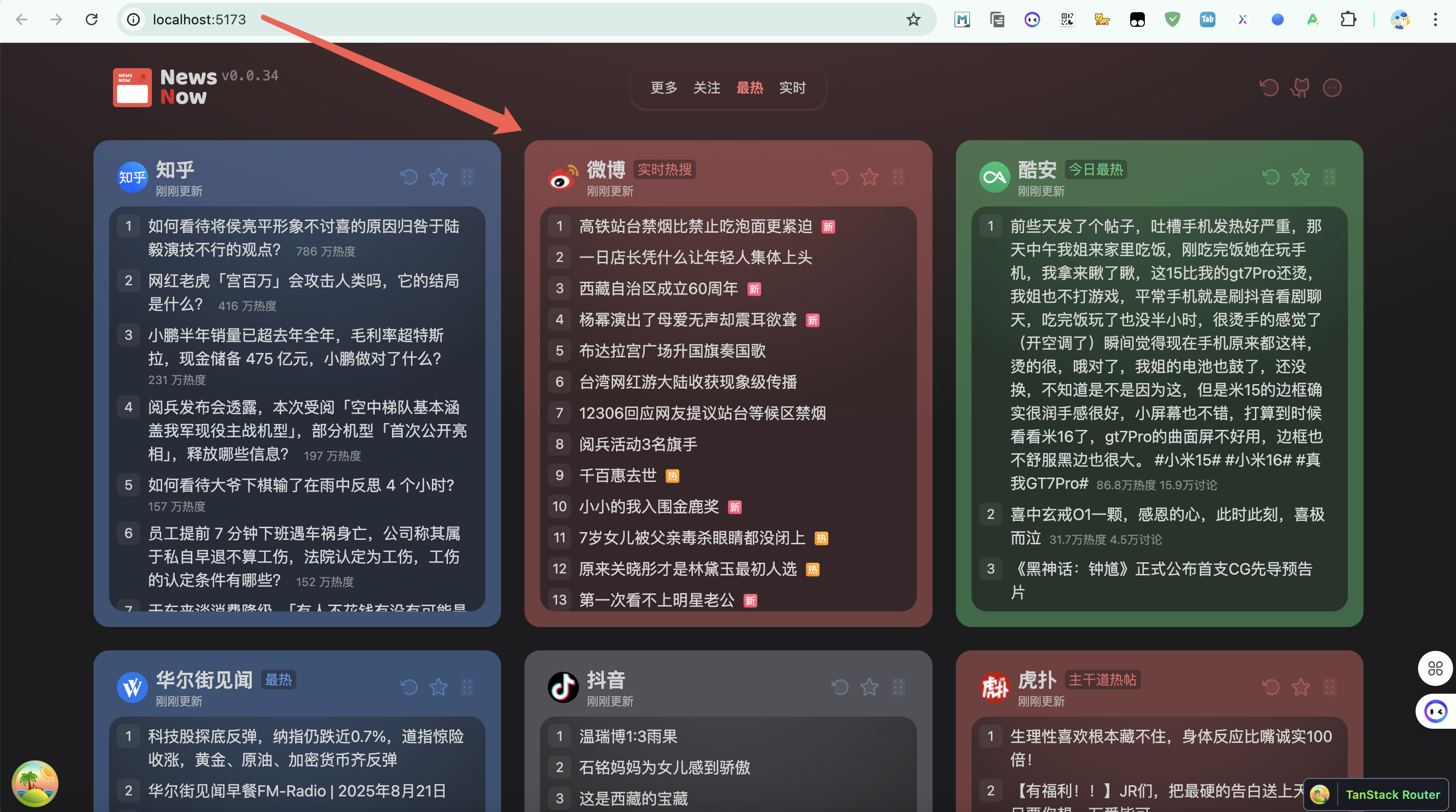This screenshot has width=1456, height=812.
Task: Open the Chrome three-dot menu
Action: coord(1436,20)
